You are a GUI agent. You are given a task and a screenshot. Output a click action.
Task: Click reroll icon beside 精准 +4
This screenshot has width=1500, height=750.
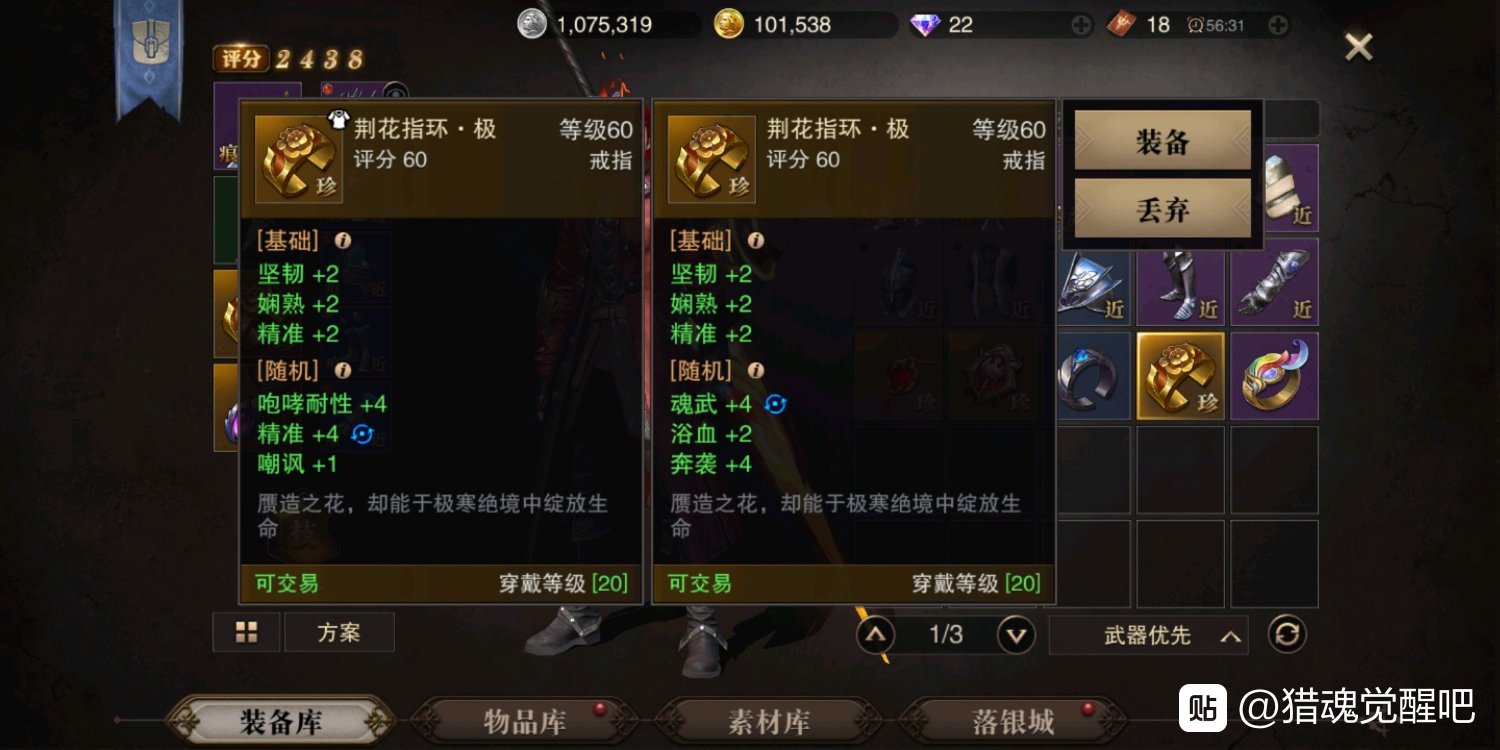tap(362, 434)
